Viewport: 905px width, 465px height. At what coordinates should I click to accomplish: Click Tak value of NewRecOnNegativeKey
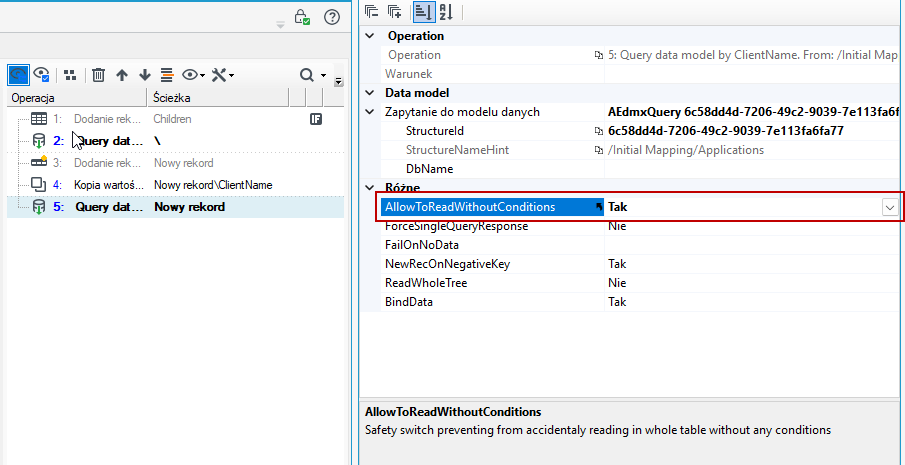tap(617, 264)
